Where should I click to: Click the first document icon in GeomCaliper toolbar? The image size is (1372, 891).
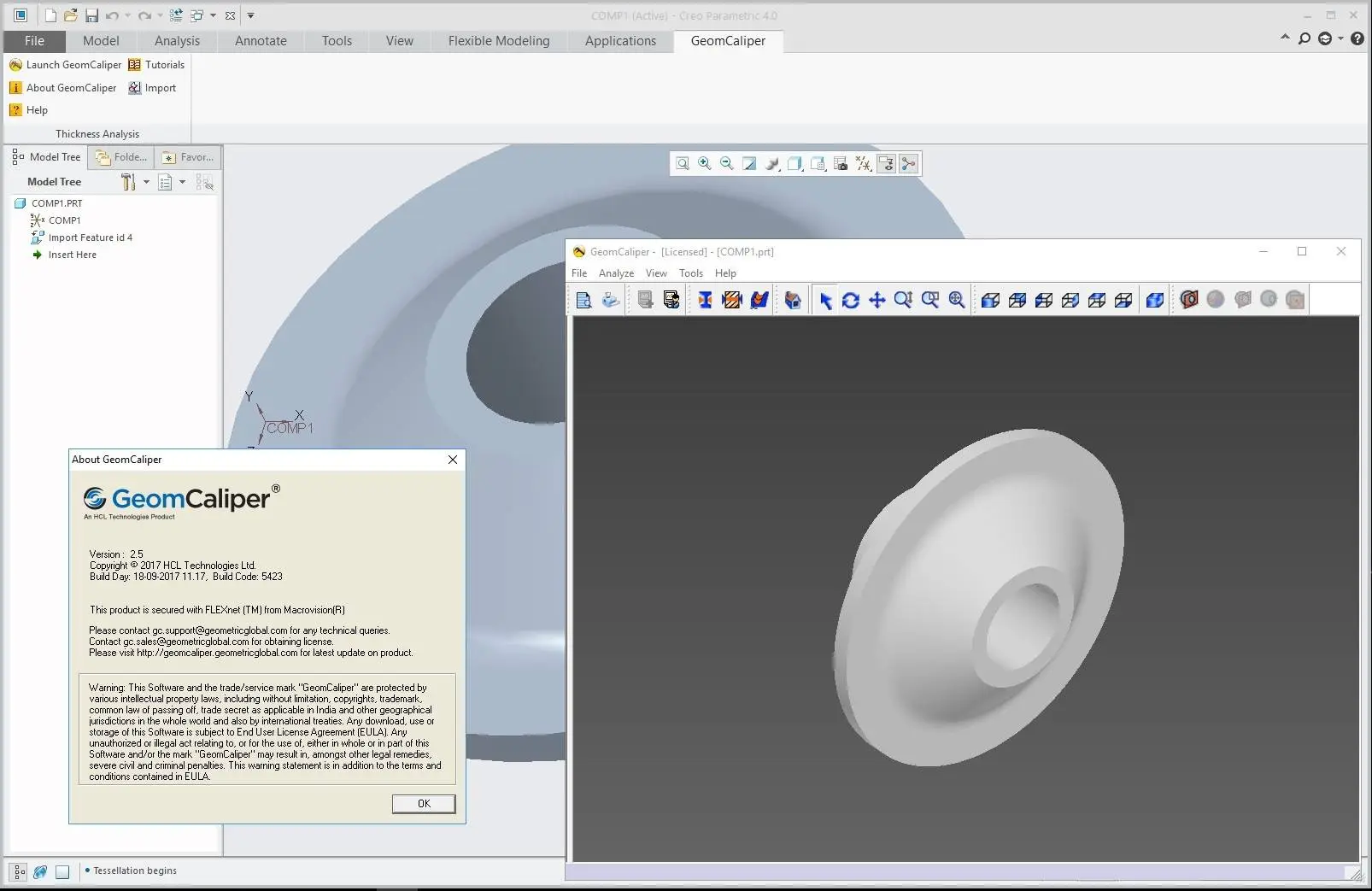click(x=583, y=300)
